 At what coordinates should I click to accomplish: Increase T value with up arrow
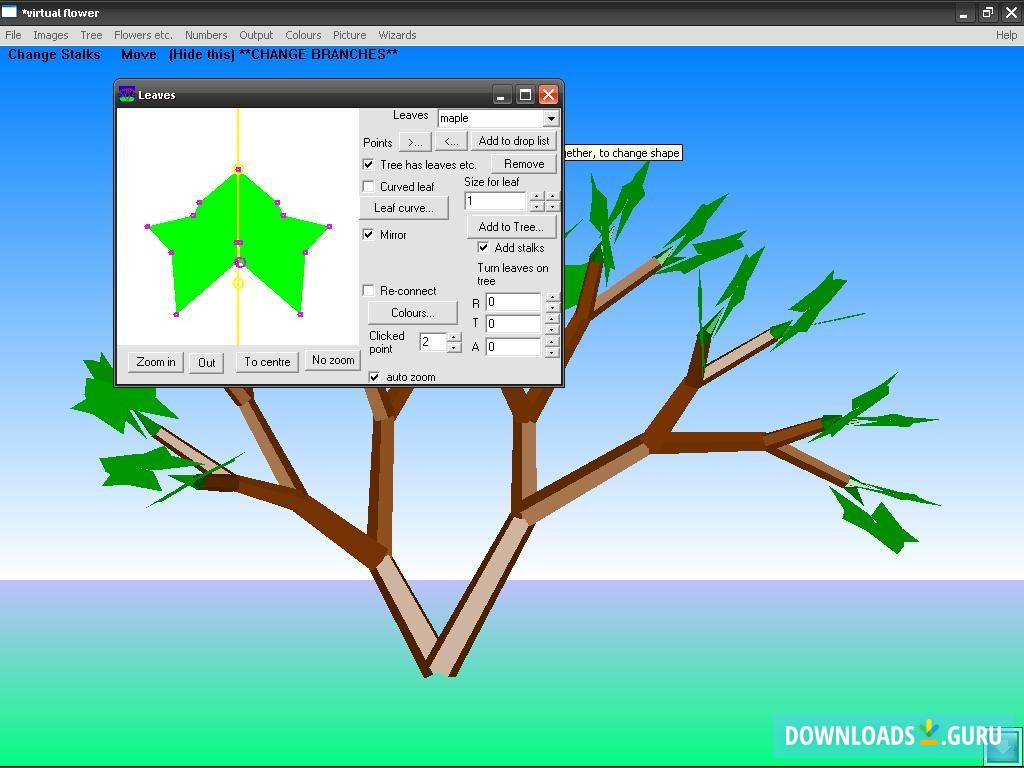point(552,319)
